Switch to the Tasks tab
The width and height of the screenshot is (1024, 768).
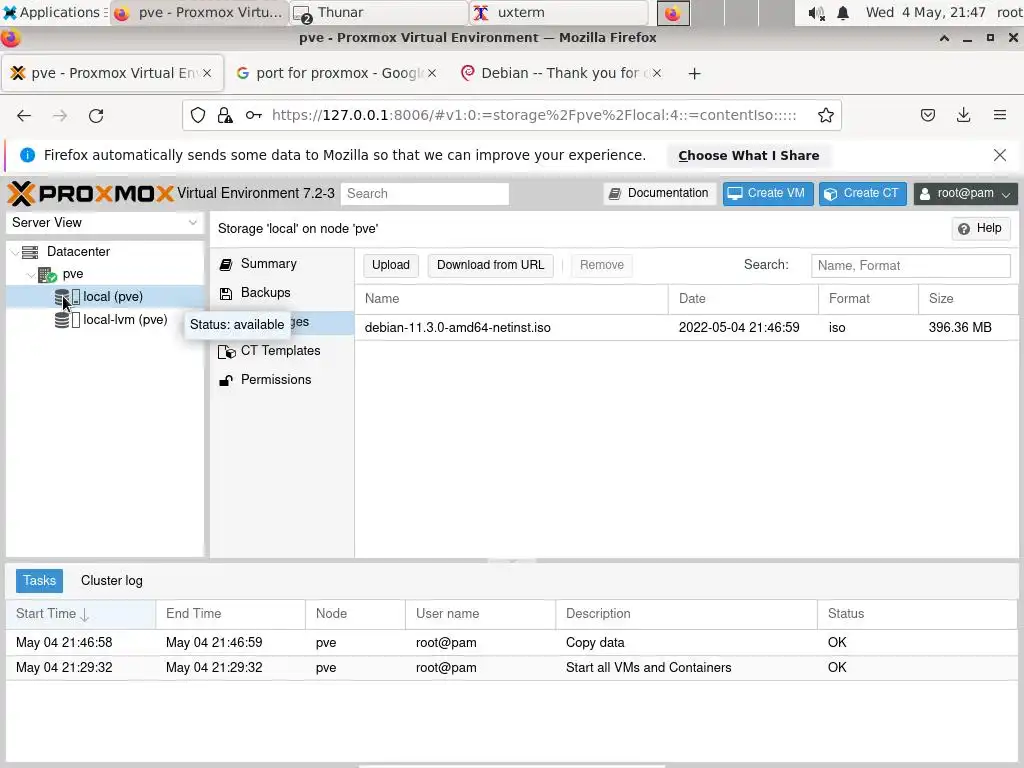39,581
